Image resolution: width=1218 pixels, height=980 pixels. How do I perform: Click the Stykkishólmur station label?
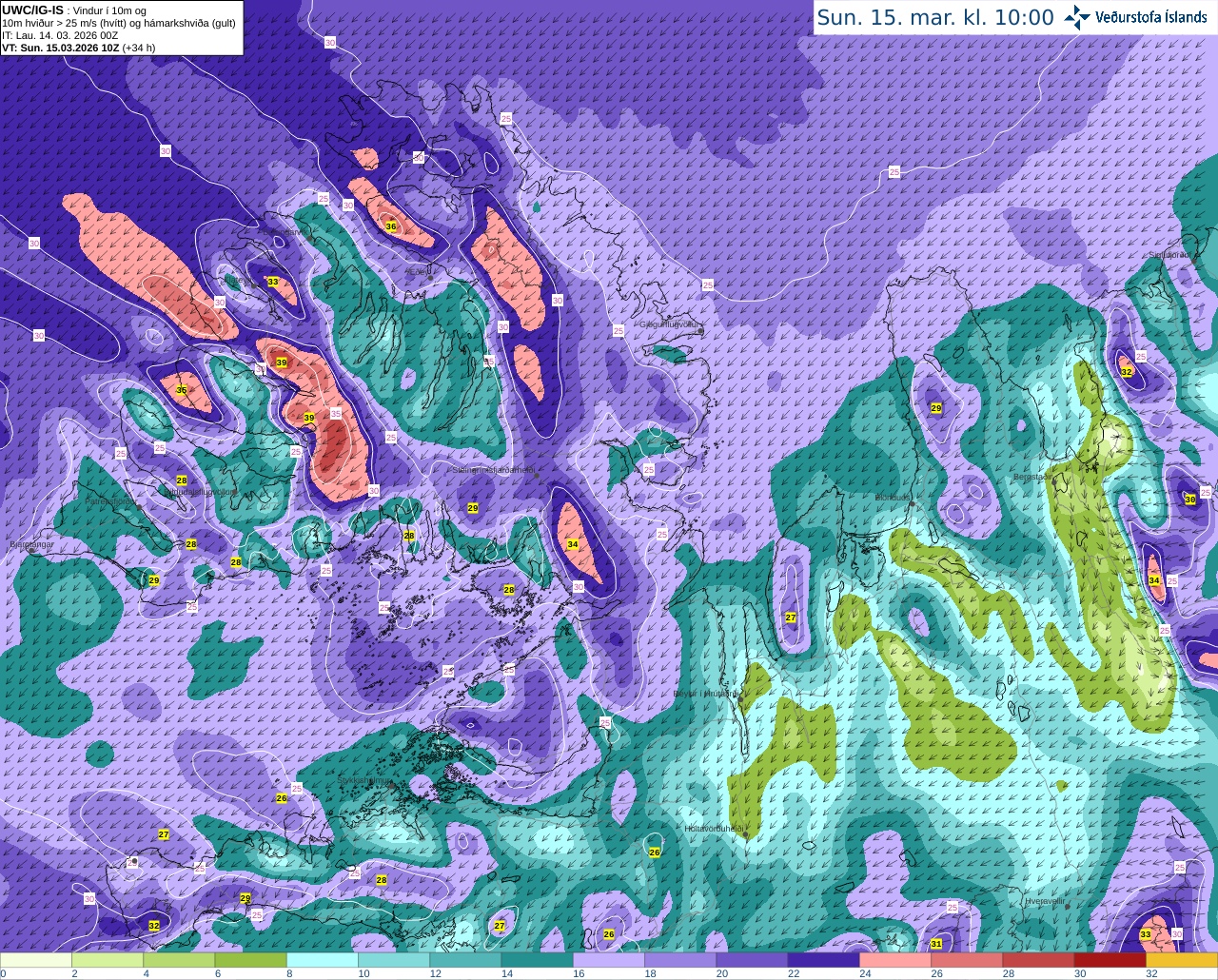click(x=364, y=780)
